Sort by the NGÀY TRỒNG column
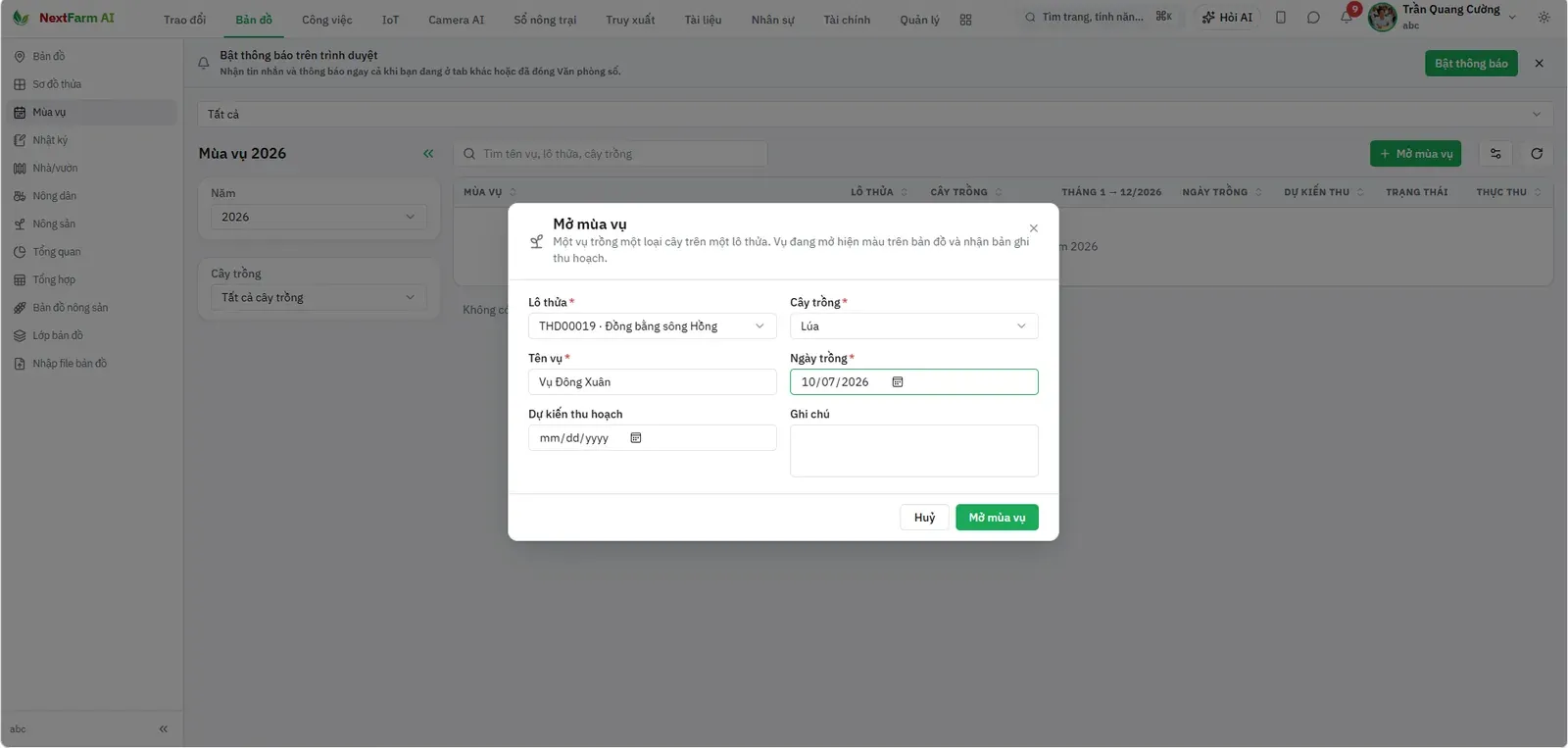 [x=1222, y=192]
